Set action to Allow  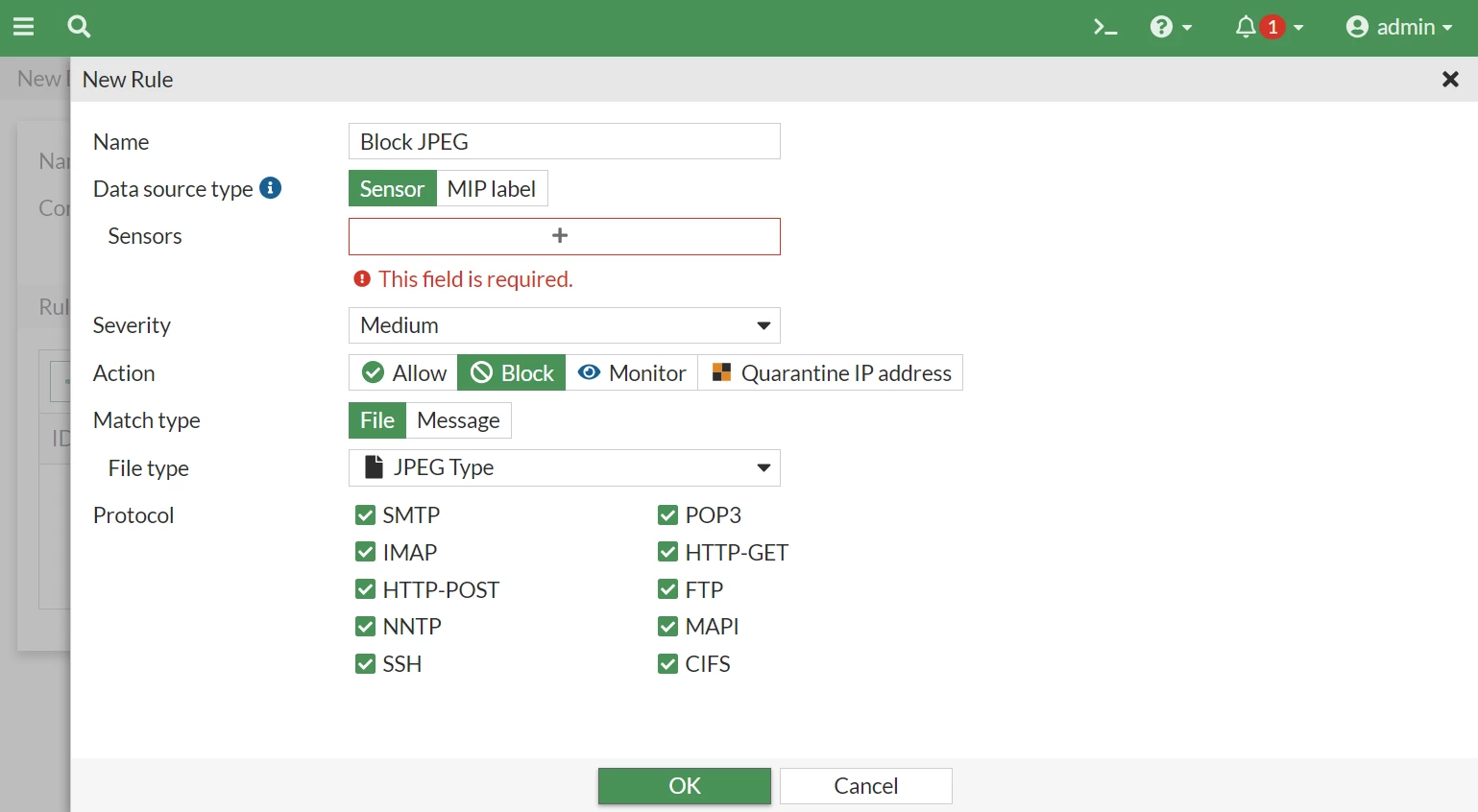point(403,373)
